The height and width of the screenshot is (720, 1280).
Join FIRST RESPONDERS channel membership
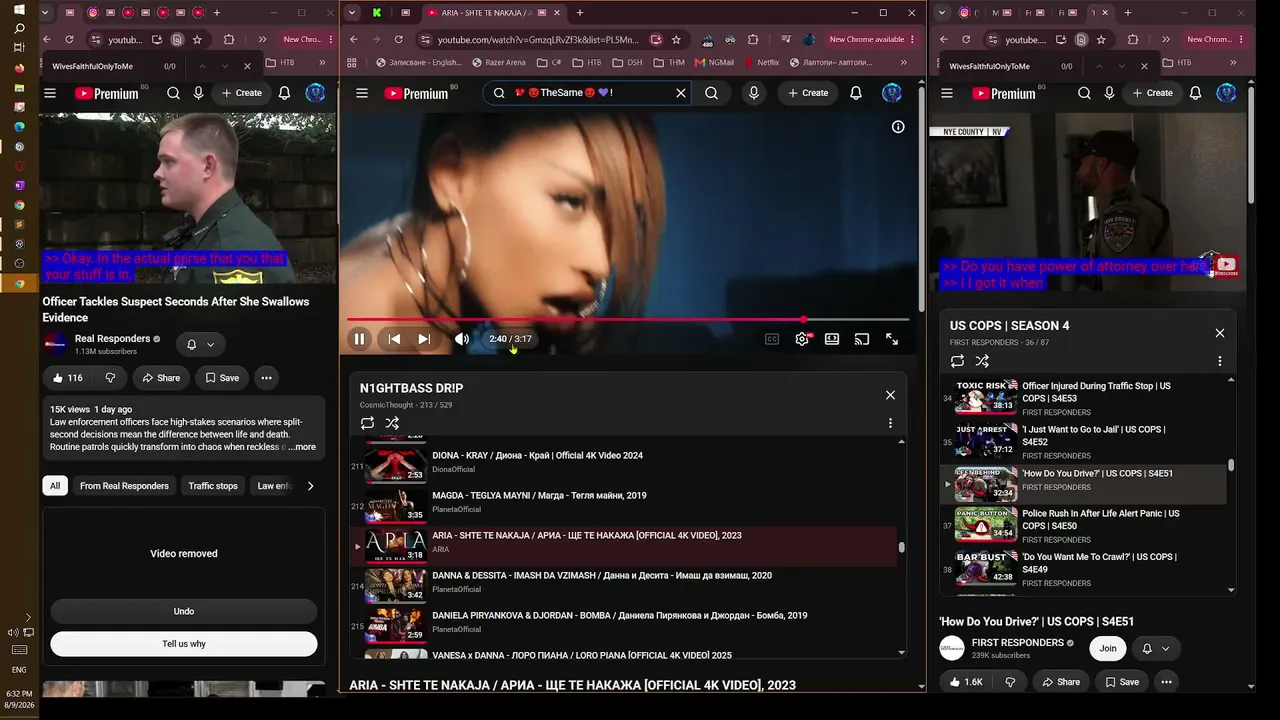1108,648
